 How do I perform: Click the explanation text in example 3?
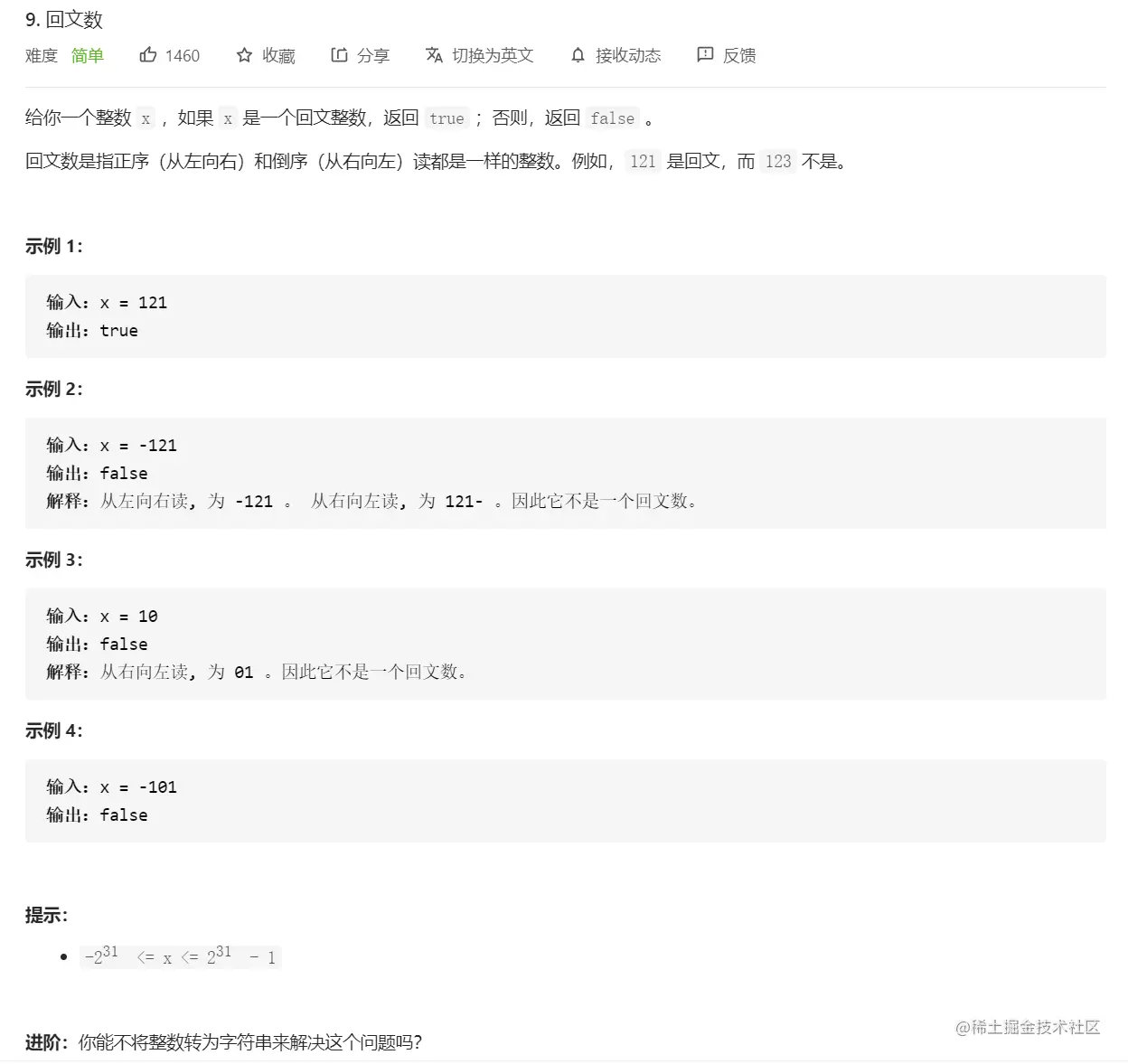click(x=258, y=673)
